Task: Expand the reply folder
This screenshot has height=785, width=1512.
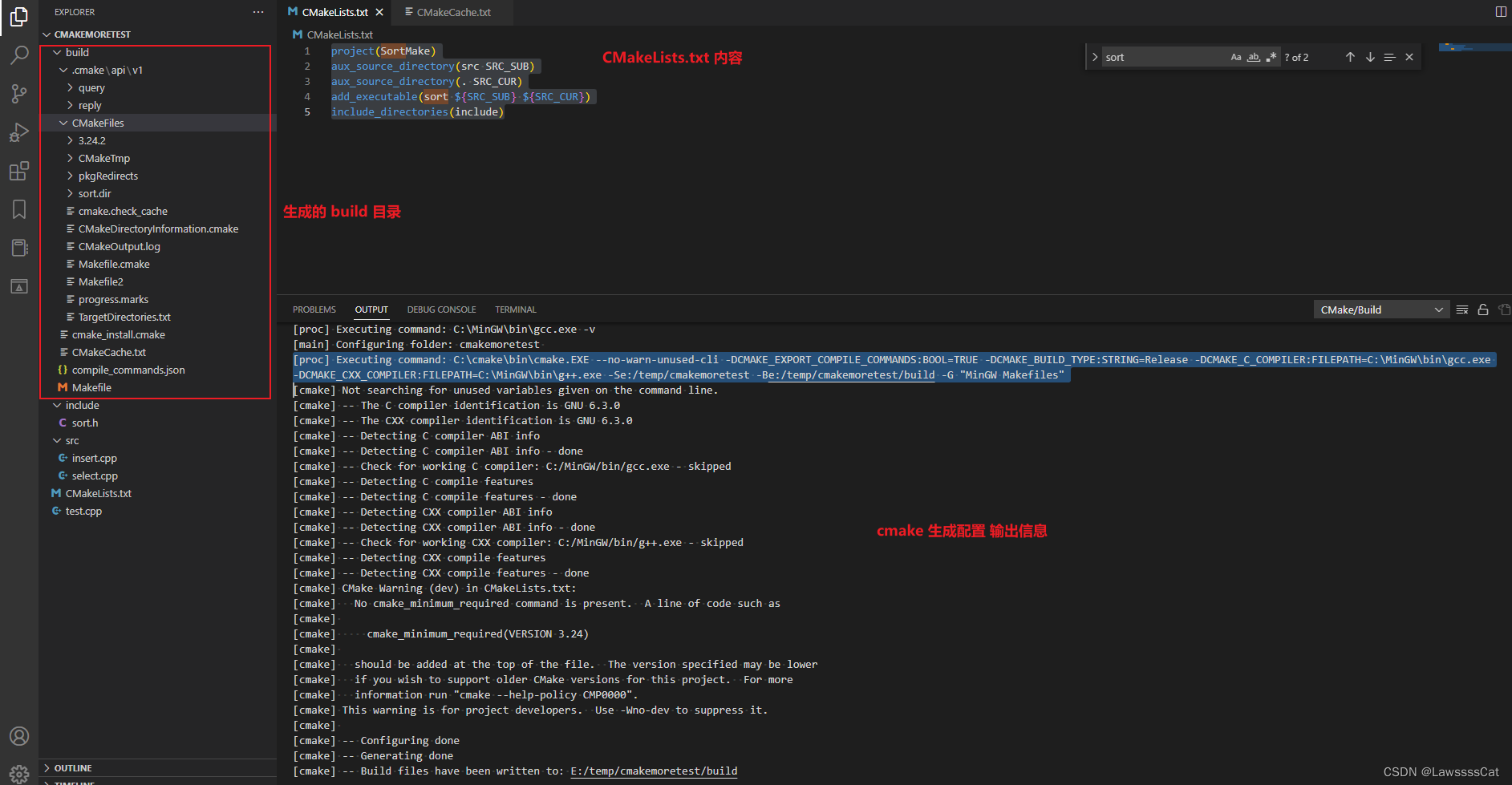Action: tap(157, 105)
